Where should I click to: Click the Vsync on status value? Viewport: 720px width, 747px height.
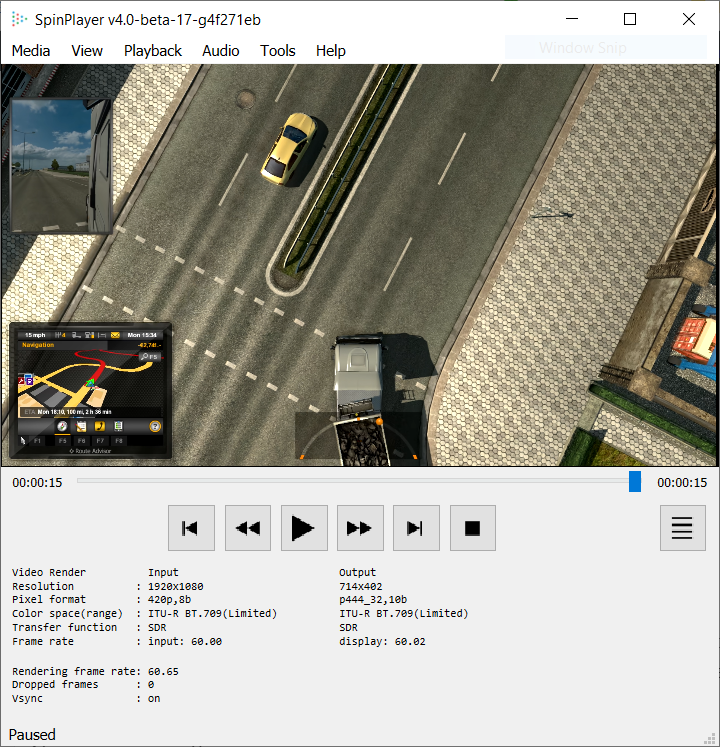(154, 698)
